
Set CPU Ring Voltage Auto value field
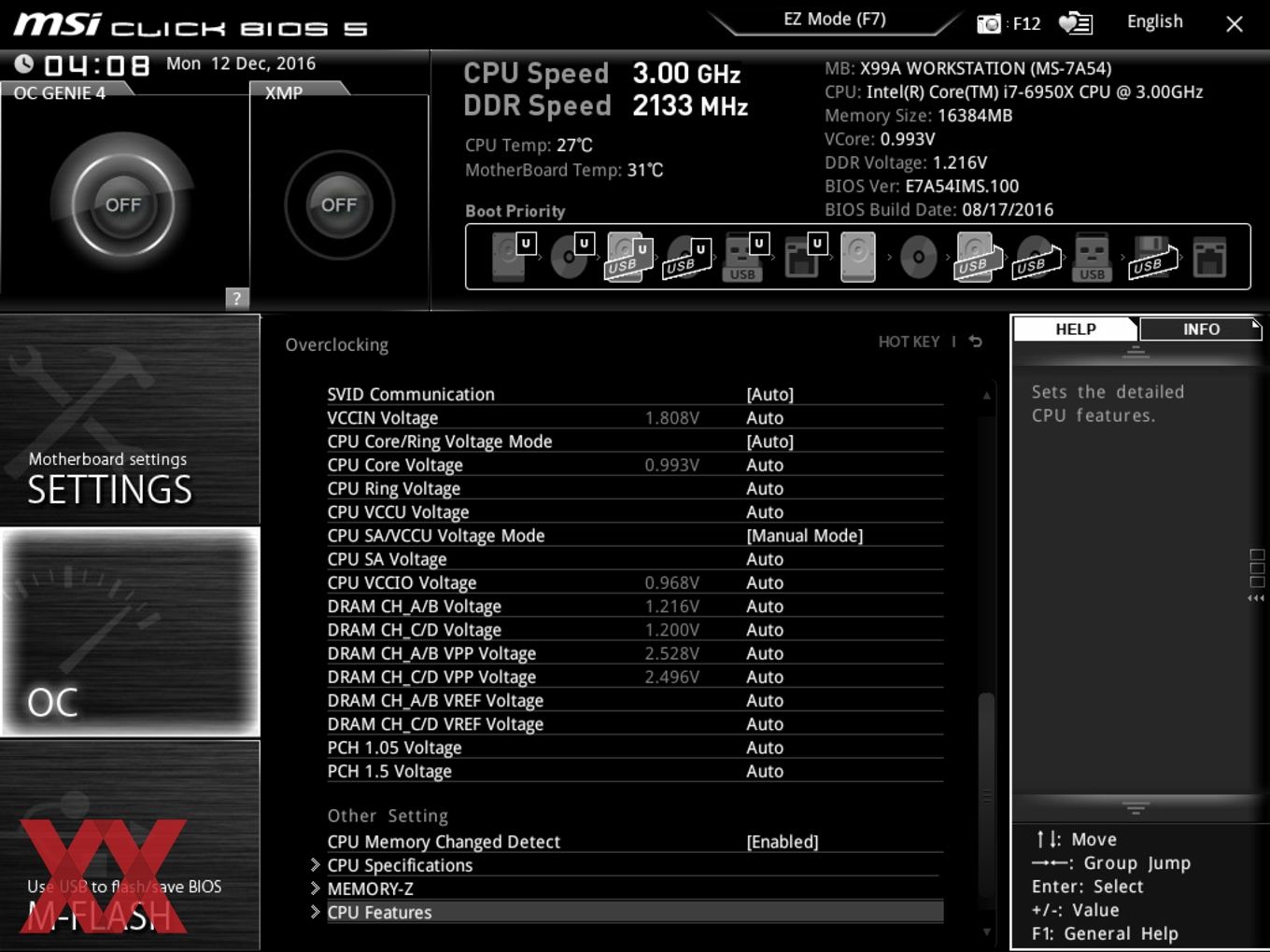[x=765, y=488]
